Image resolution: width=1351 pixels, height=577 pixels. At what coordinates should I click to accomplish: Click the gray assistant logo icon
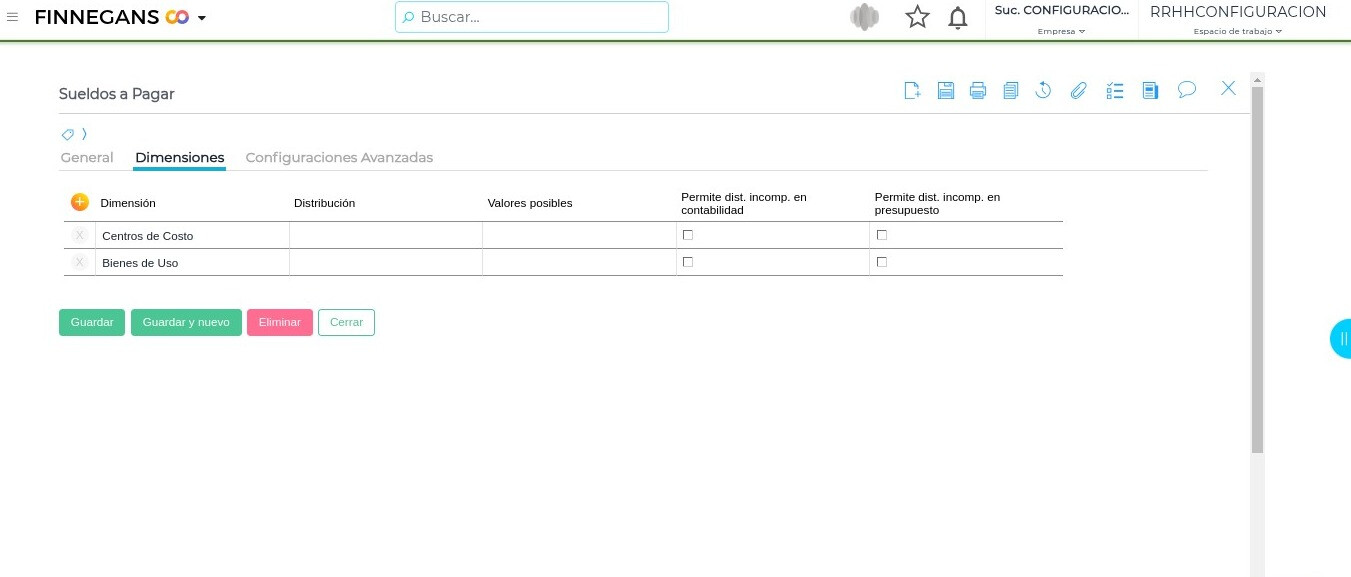864,17
